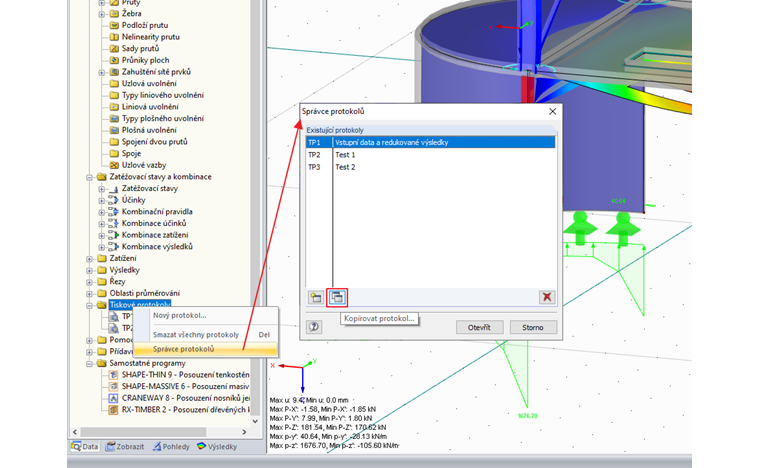Switch to the Výsledky navigator tab
760x468 pixels.
tap(217, 446)
